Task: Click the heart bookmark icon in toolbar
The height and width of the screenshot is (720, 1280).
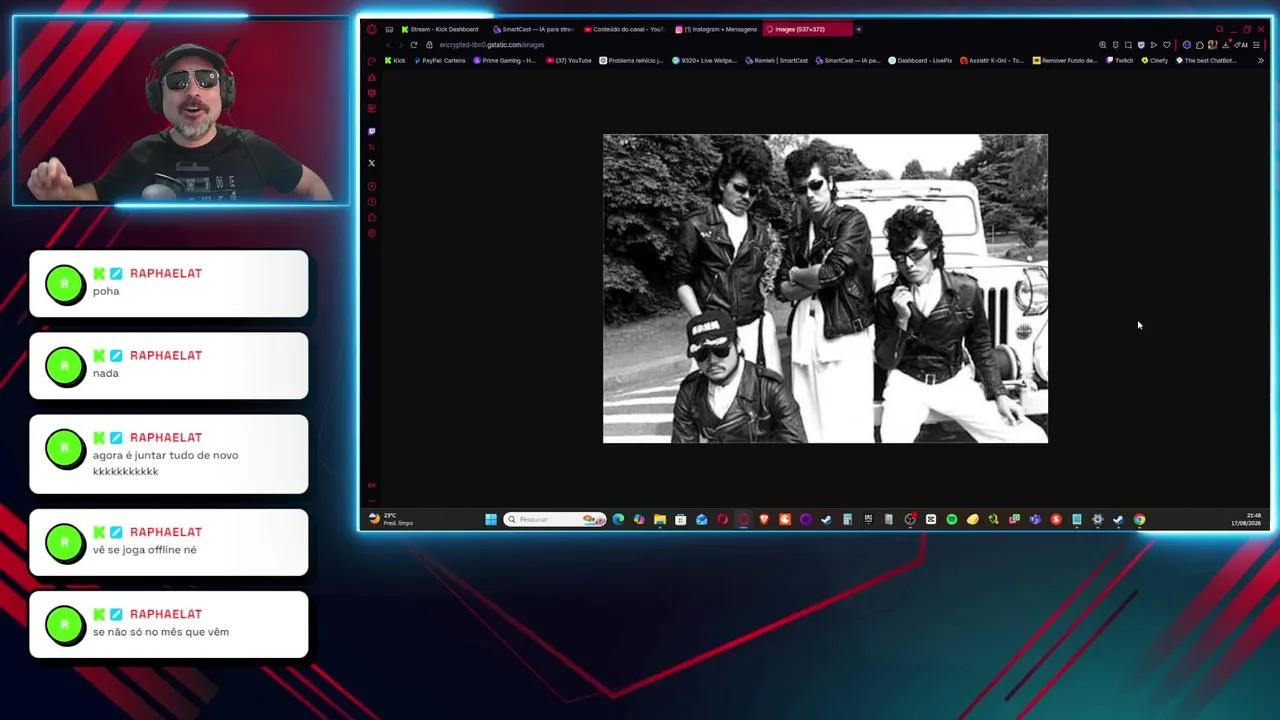Action: tap(1166, 45)
